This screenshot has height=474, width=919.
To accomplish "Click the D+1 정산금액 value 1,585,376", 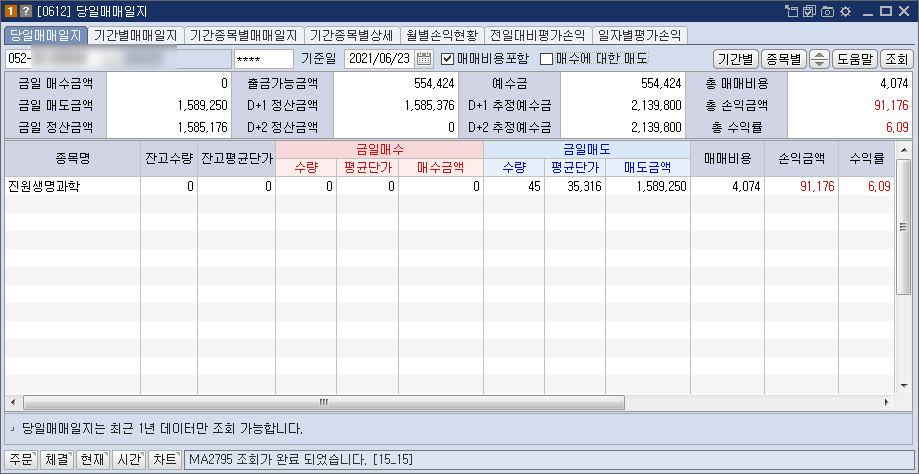I will coord(430,105).
